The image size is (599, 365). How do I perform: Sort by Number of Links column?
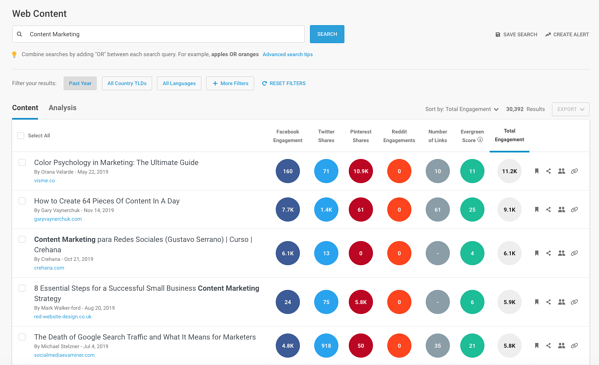[x=438, y=136]
